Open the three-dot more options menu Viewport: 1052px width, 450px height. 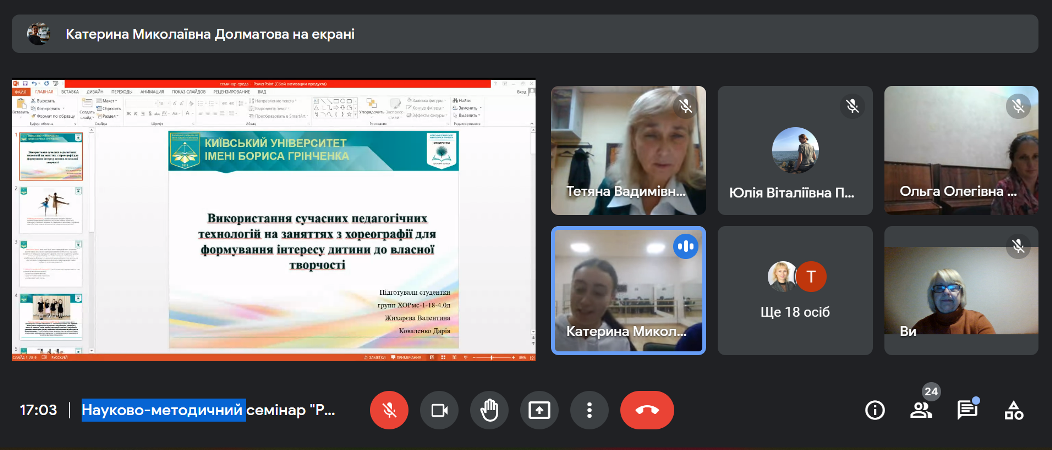pos(589,410)
